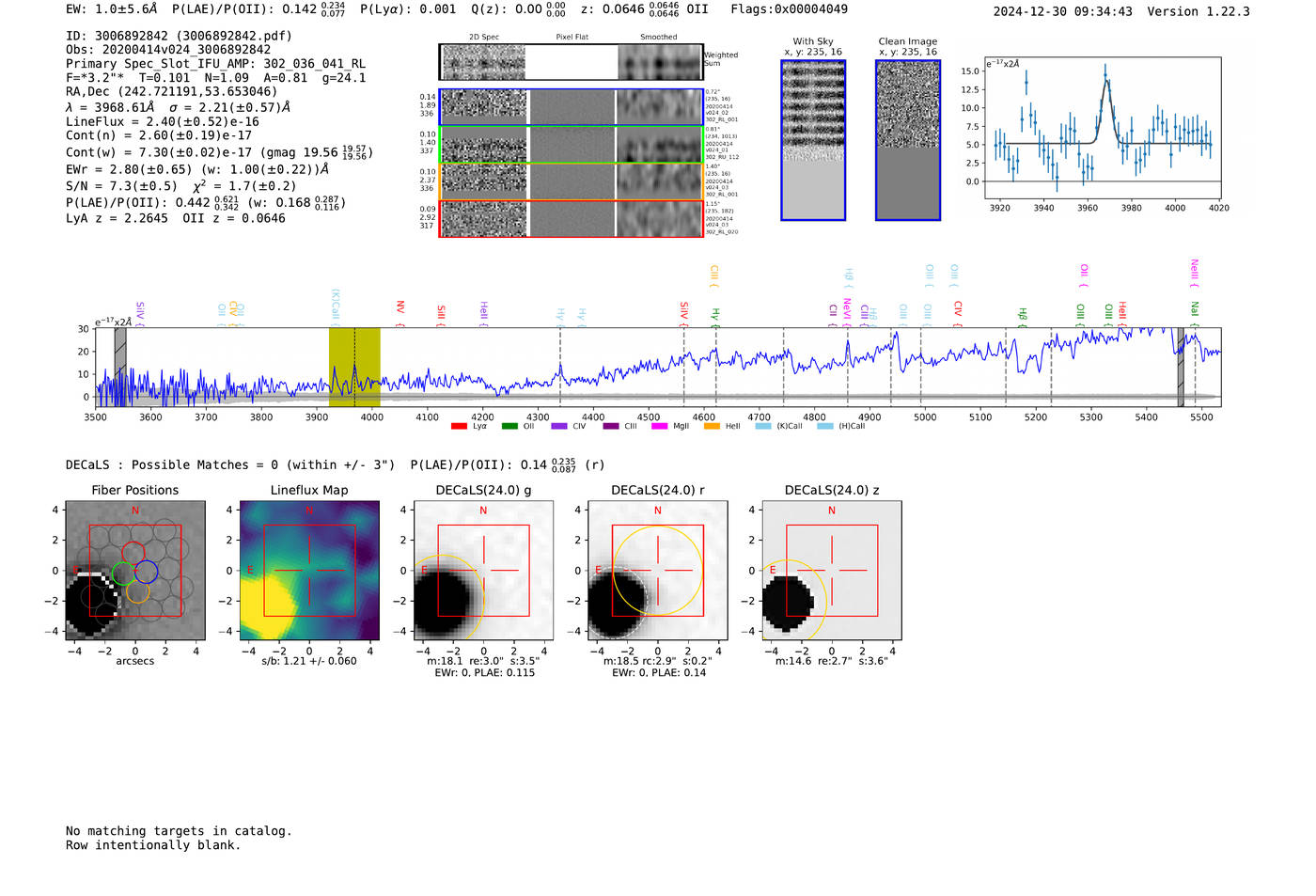Click the blue fiber's Pixel Flat cutout
1316x896 pixels.
click(572, 107)
